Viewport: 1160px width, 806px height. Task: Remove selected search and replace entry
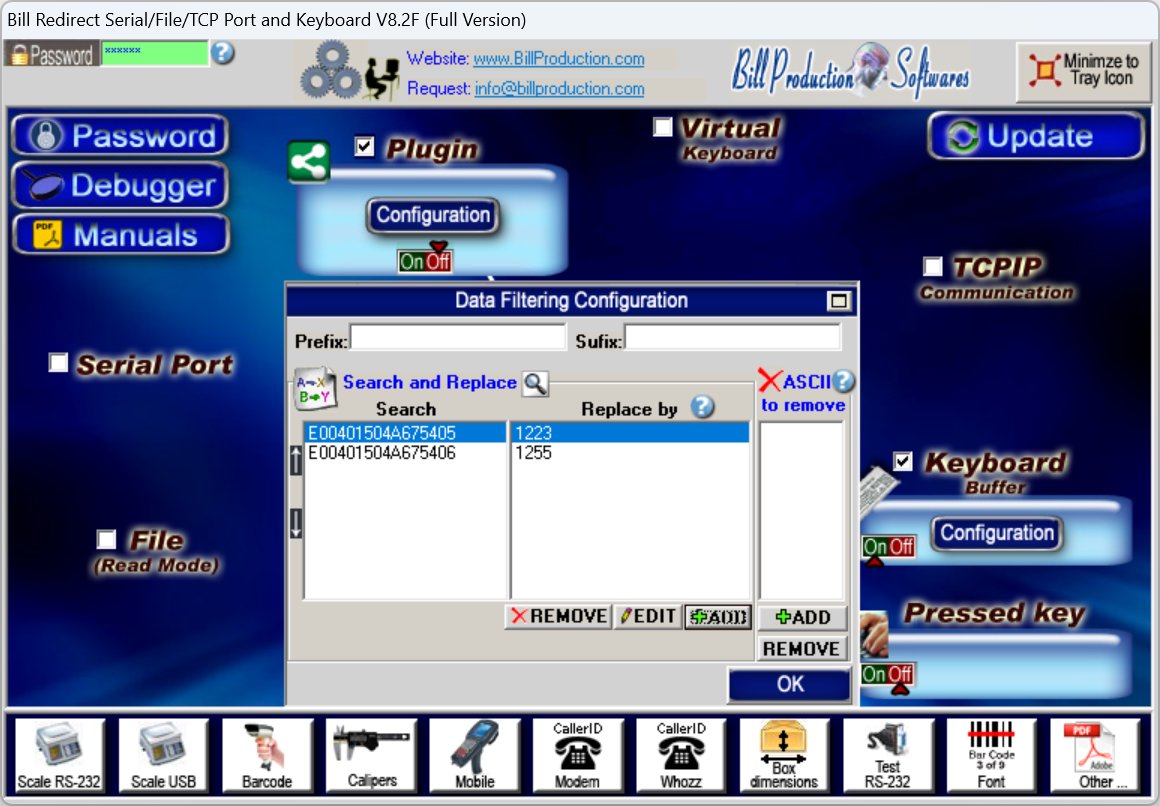click(559, 617)
